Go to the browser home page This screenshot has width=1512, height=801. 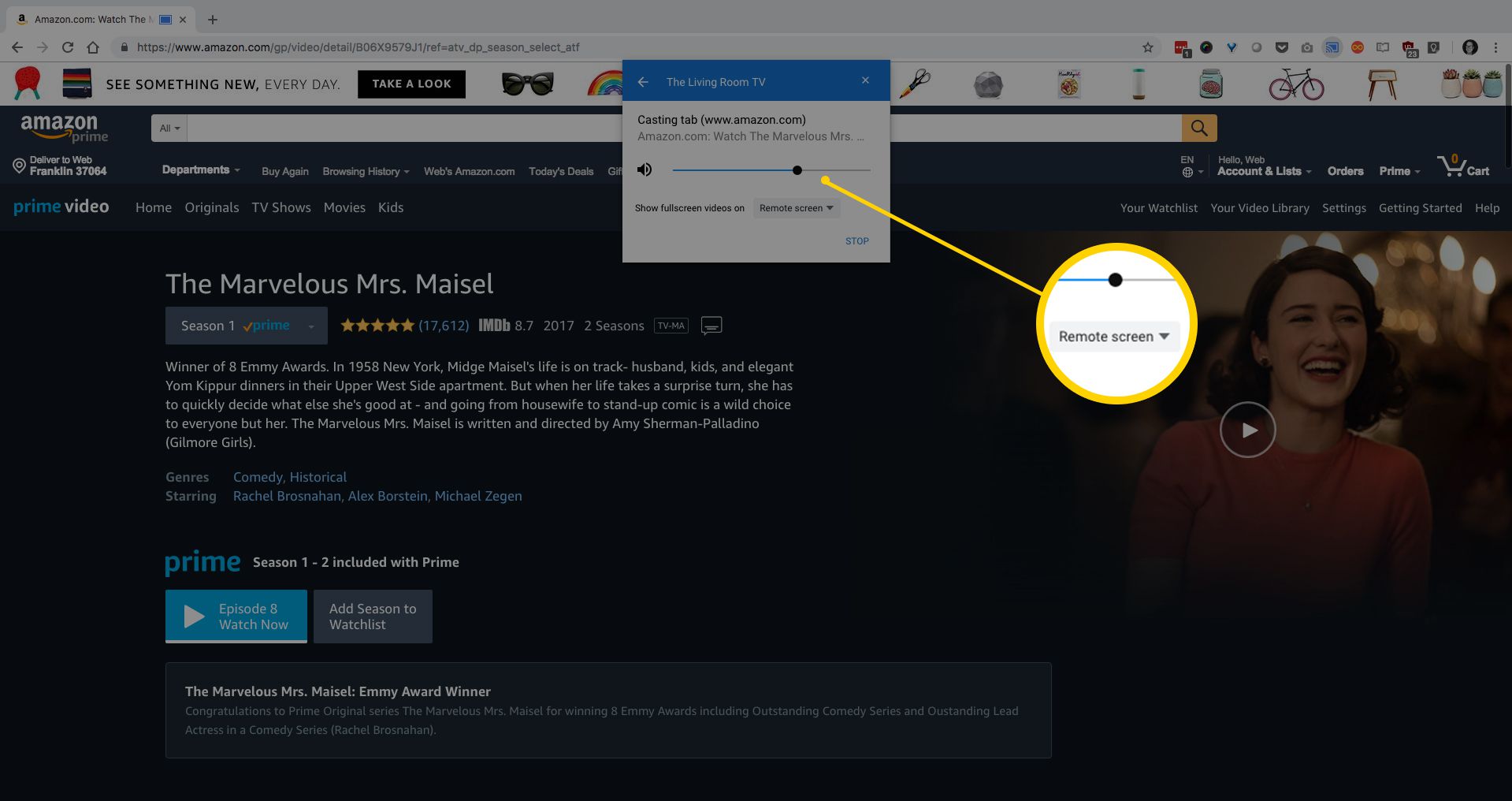[93, 47]
